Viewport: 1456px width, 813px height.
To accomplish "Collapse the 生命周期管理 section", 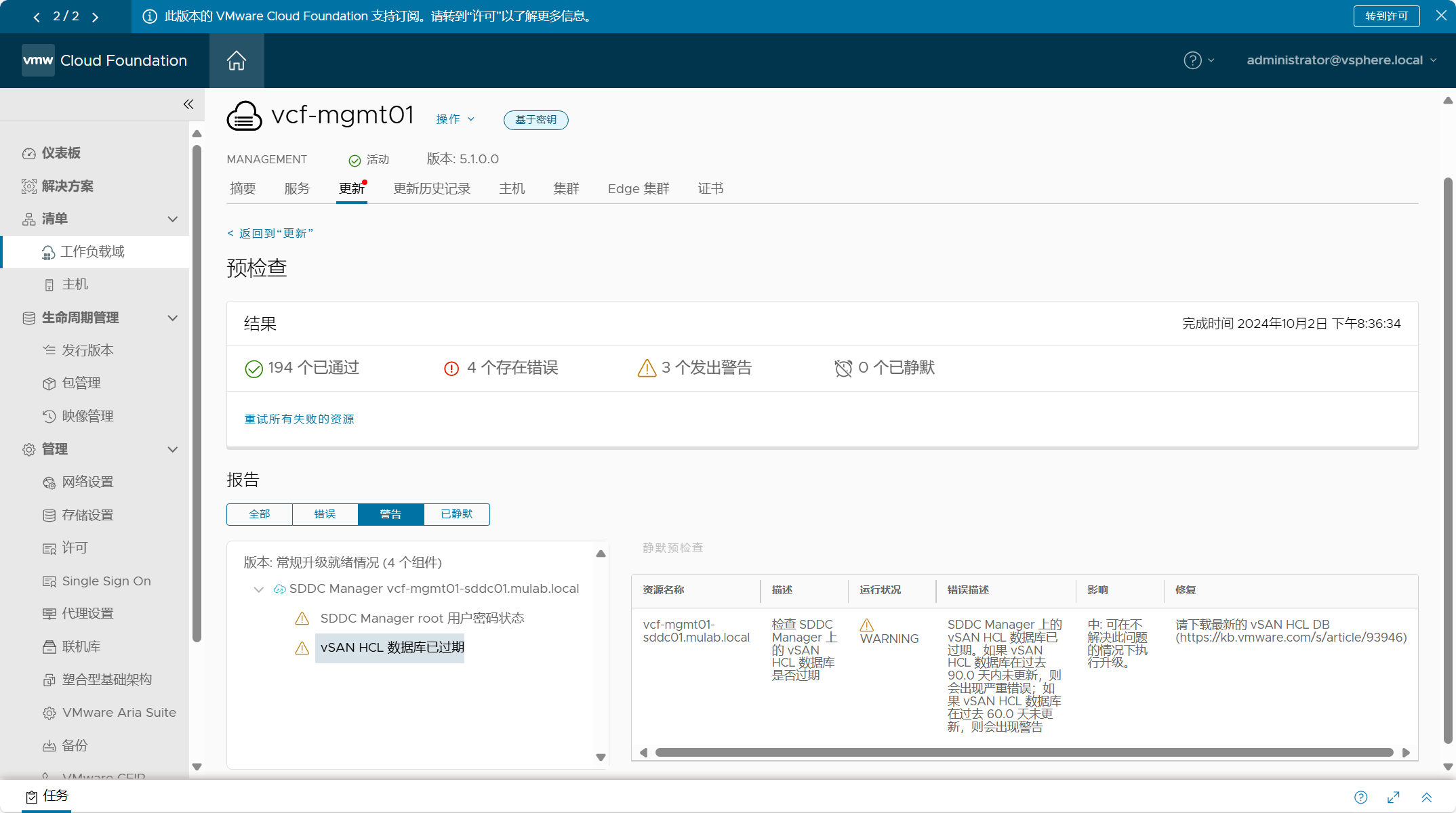I will coord(173,318).
